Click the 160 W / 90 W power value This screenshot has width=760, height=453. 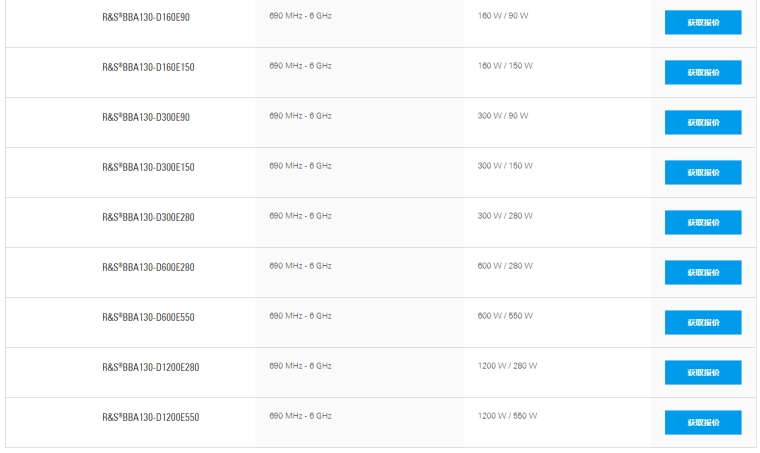point(503,16)
